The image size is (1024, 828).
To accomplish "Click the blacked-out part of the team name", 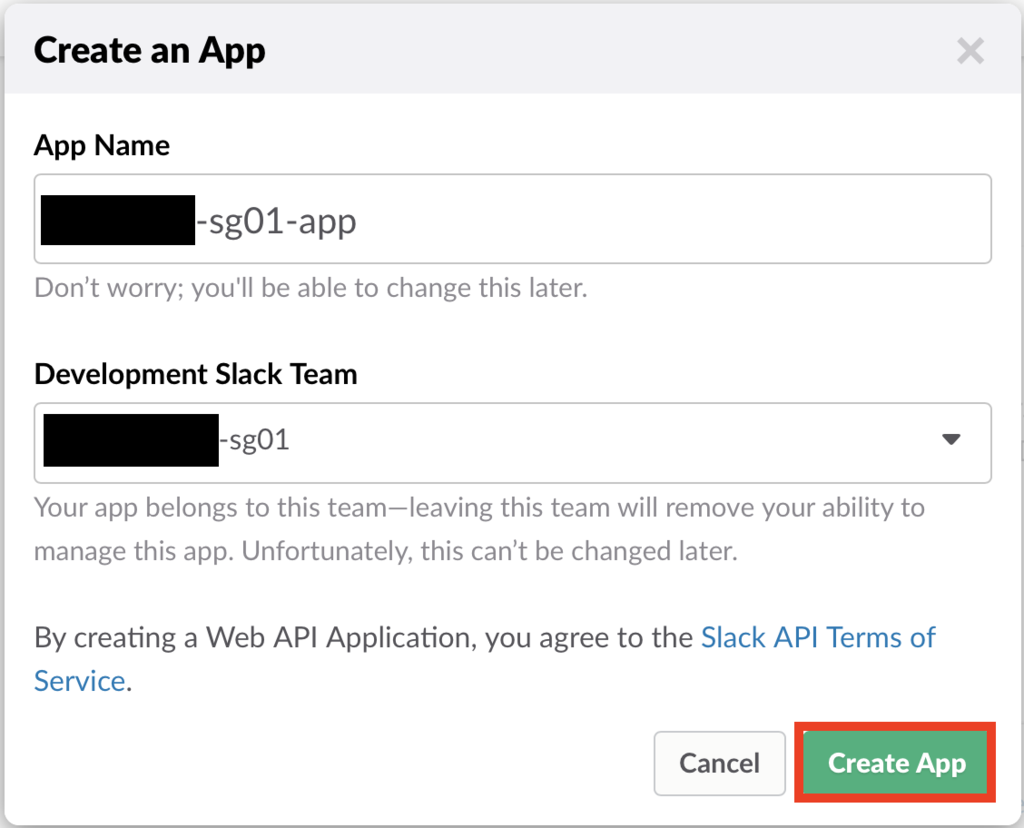I will point(130,441).
